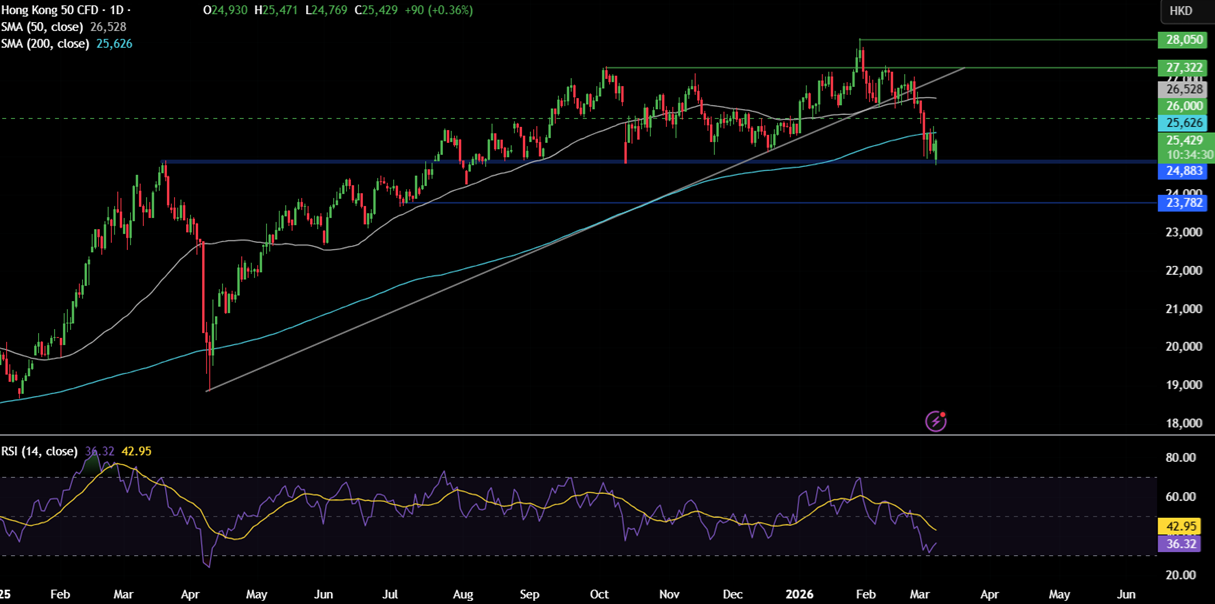Viewport: 1215px width, 604px height.
Task: Select the cyan 25,626 SMA price label
Action: pos(1184,123)
